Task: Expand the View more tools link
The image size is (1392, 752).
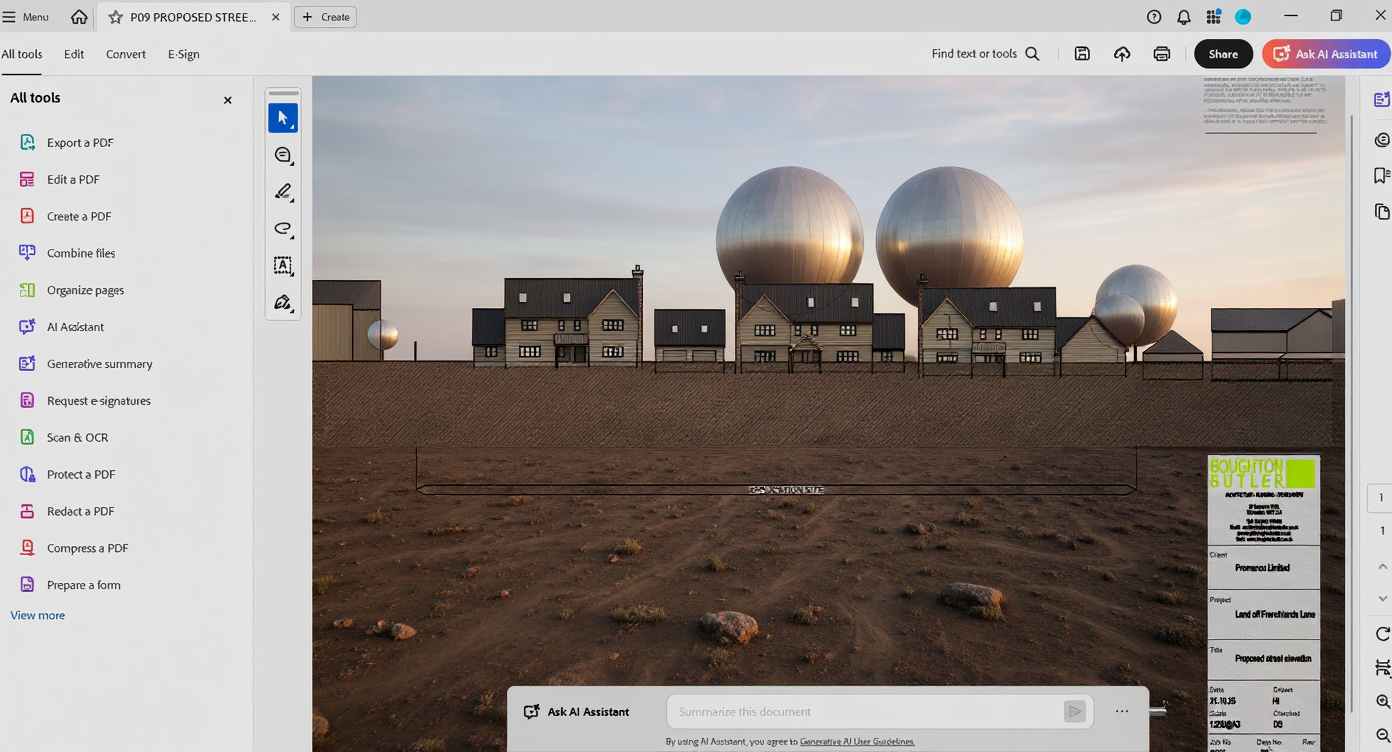Action: [38, 615]
